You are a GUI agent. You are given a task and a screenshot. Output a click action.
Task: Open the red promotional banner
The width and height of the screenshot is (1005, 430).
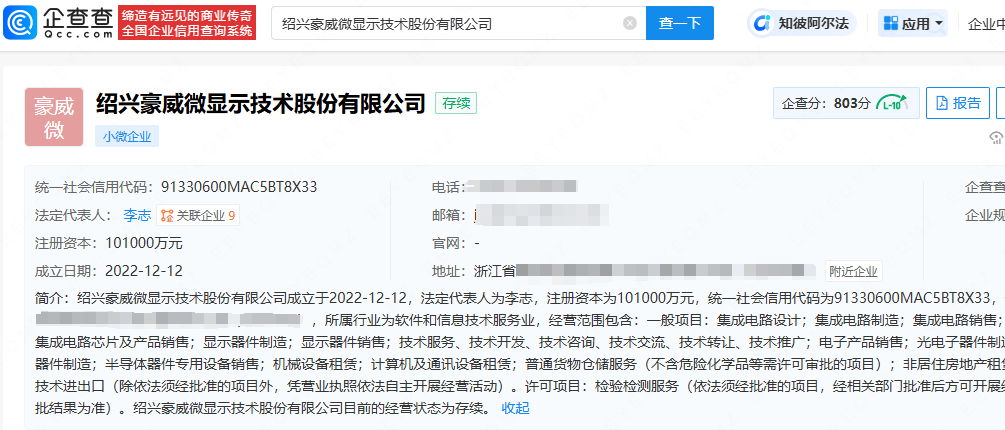(x=187, y=24)
